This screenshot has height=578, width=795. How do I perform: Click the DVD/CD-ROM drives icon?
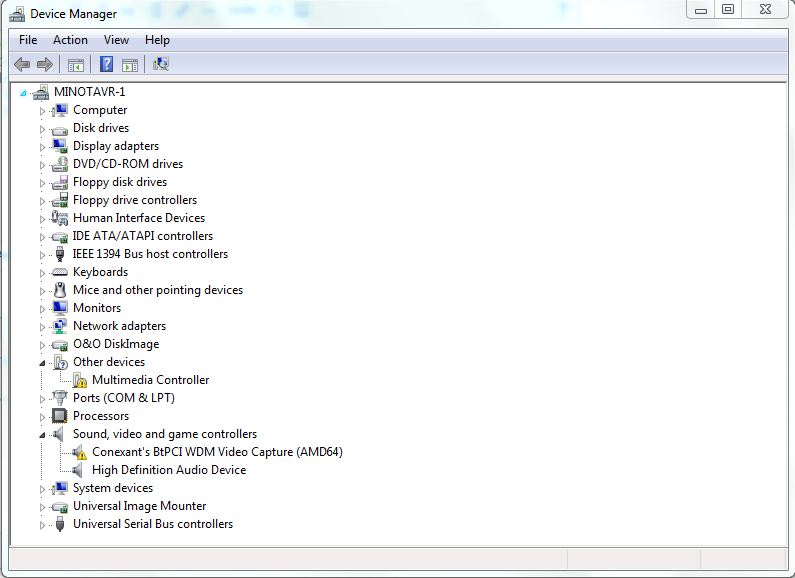click(x=59, y=164)
